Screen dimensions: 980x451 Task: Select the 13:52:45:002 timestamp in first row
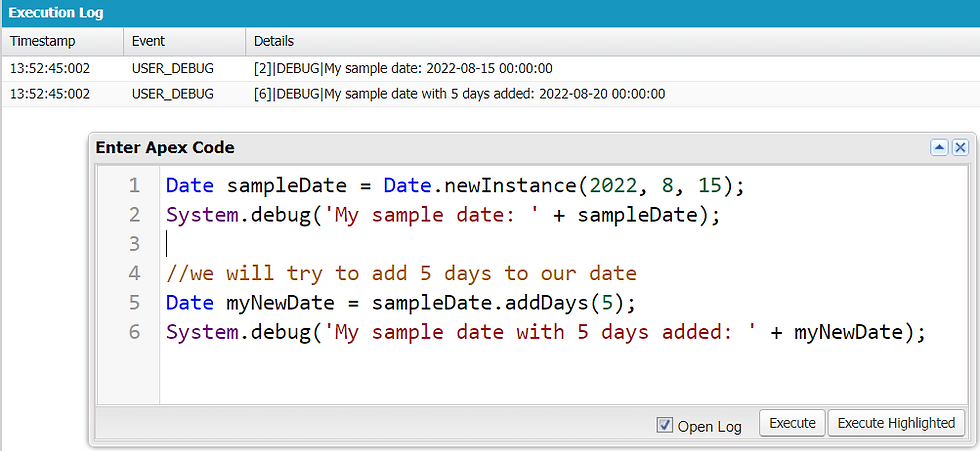pos(50,69)
